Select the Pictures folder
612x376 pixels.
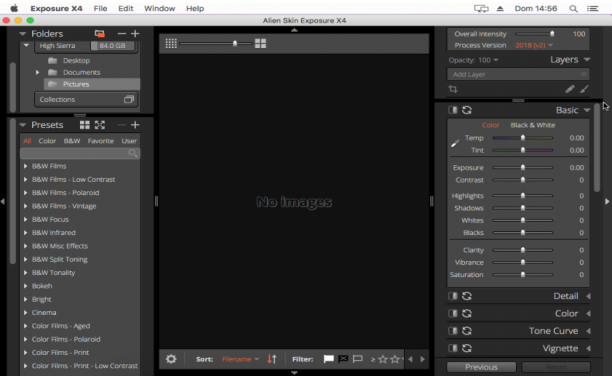tap(91, 84)
